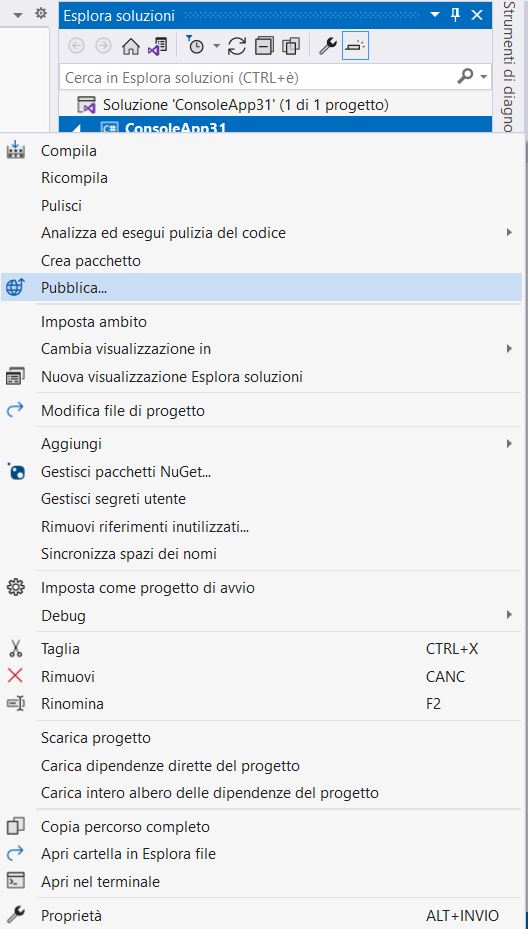Select Compila to build the project
This screenshot has width=528, height=929.
point(262,150)
